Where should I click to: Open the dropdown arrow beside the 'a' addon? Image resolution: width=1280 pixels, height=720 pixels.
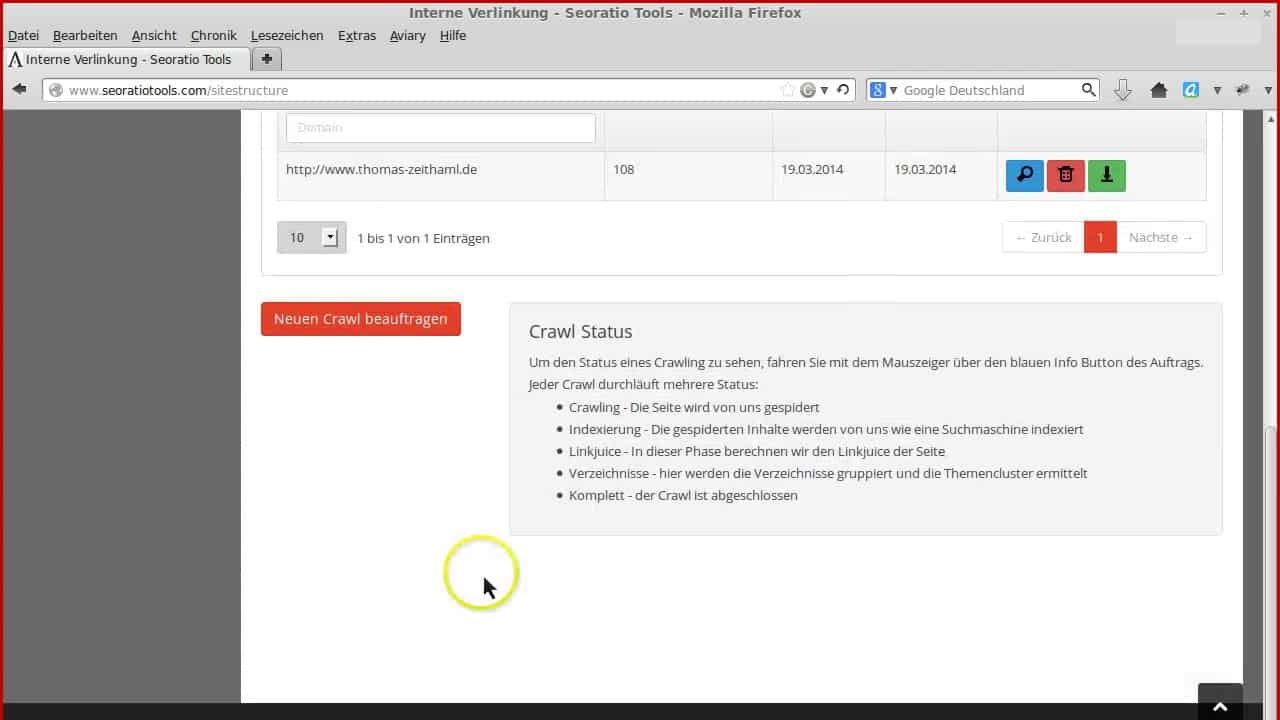click(1217, 90)
